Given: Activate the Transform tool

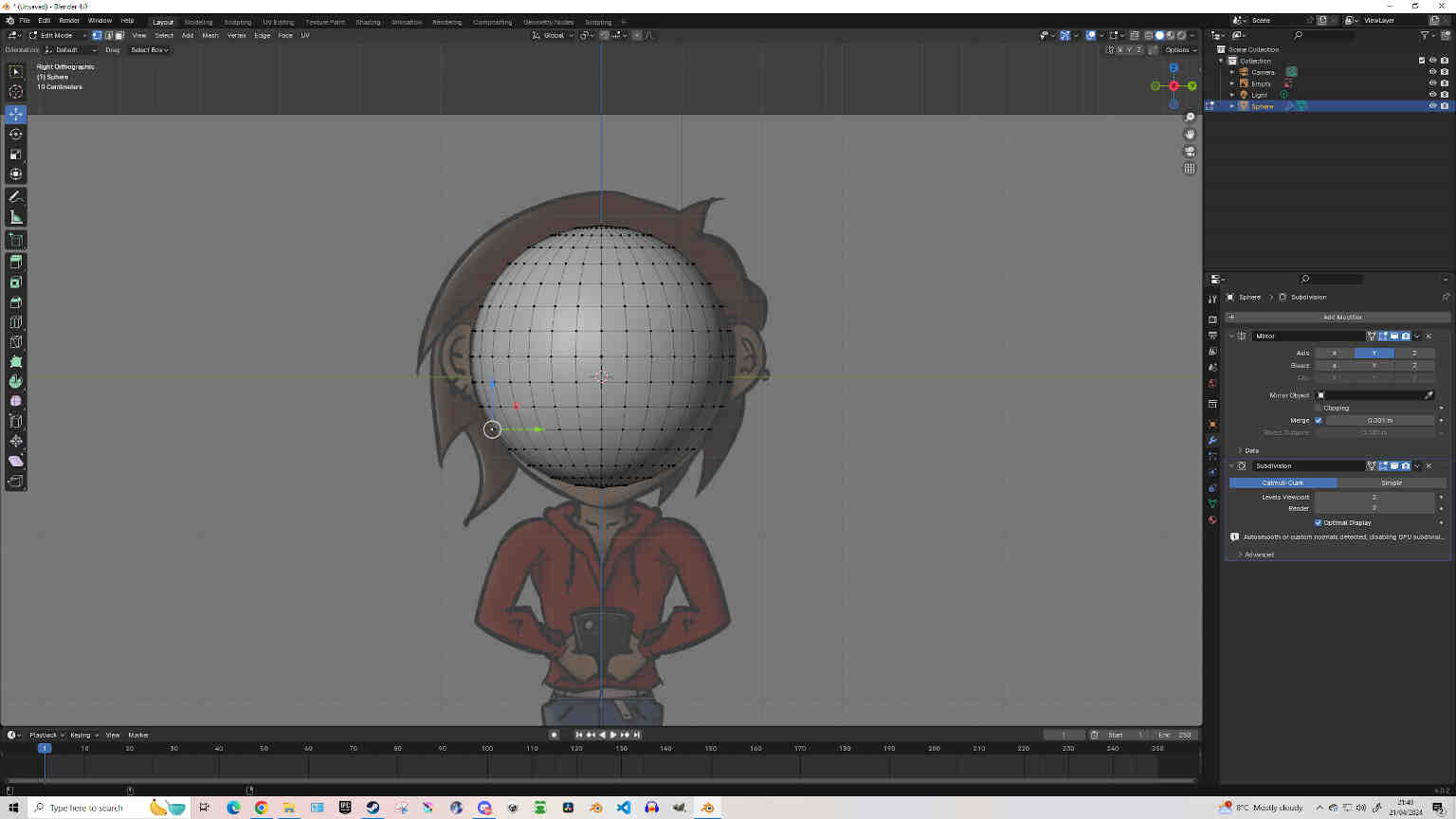Looking at the screenshot, I should (x=16, y=174).
